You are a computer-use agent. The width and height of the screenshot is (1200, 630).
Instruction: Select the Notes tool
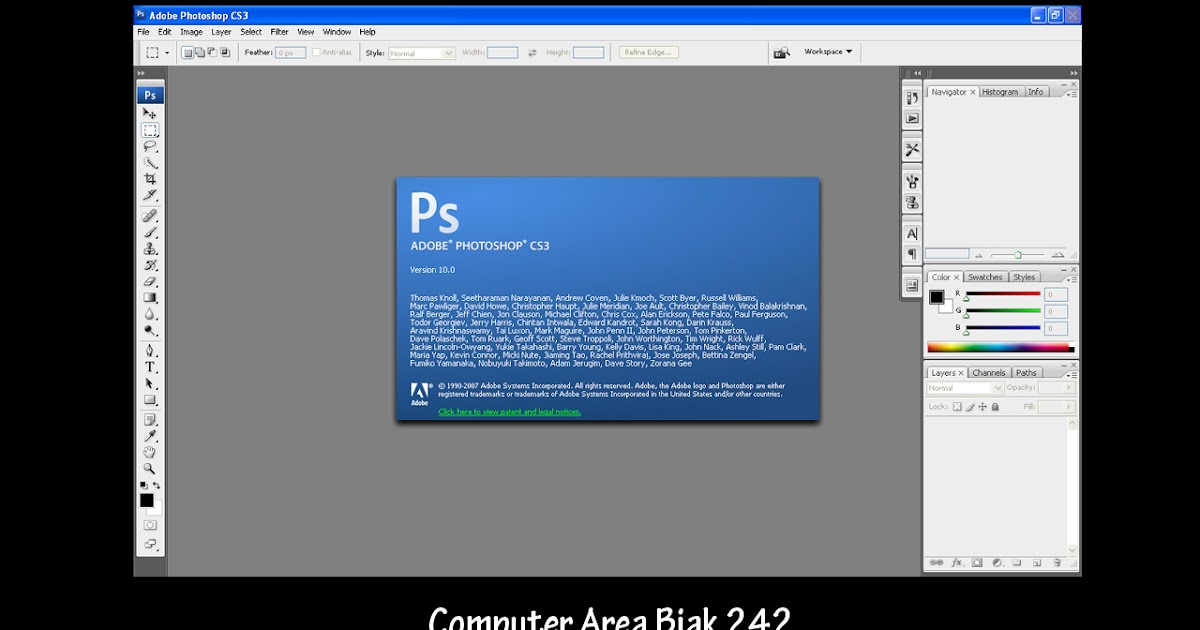pos(150,420)
